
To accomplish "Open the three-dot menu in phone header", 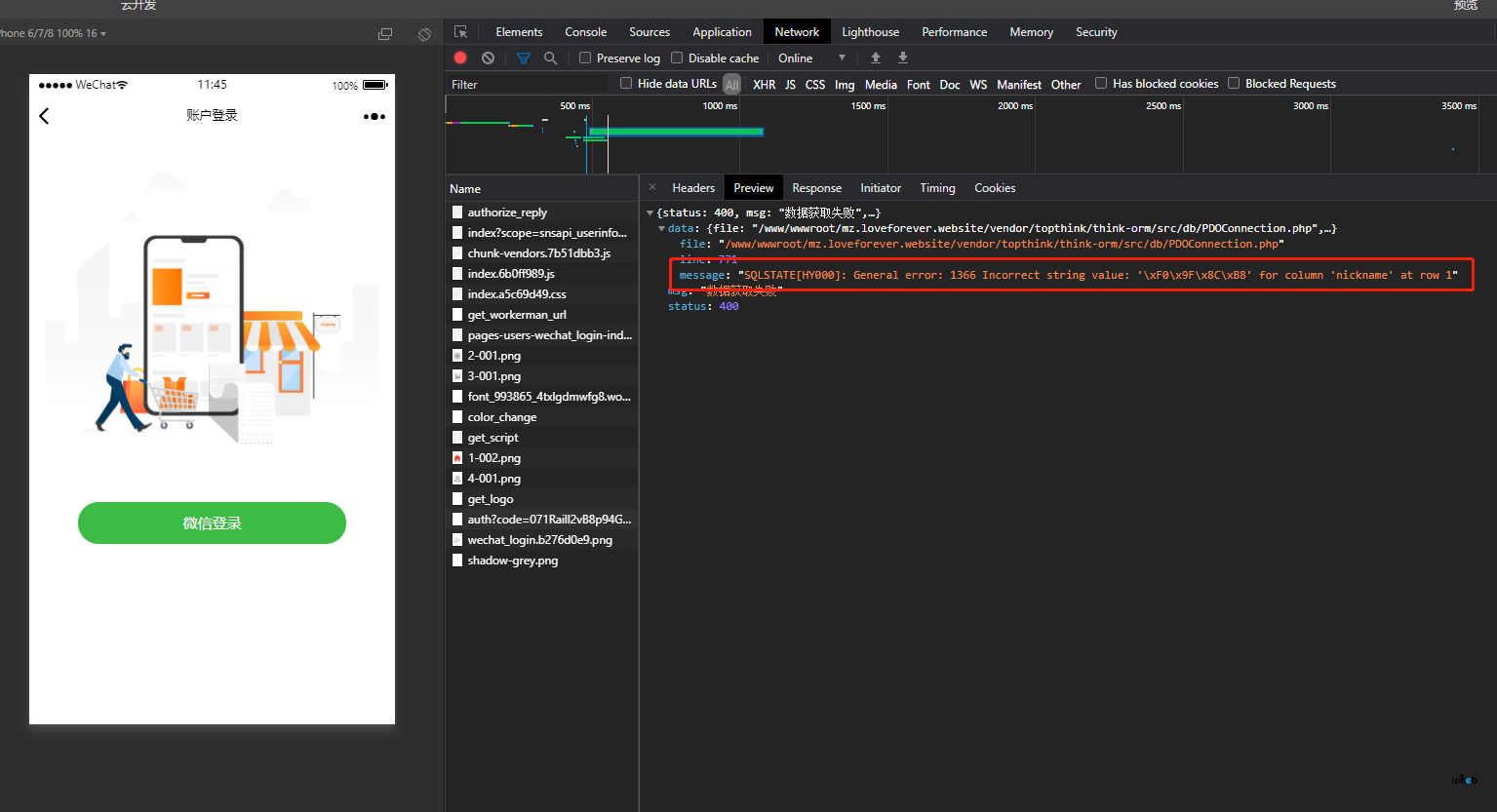I will [x=374, y=116].
